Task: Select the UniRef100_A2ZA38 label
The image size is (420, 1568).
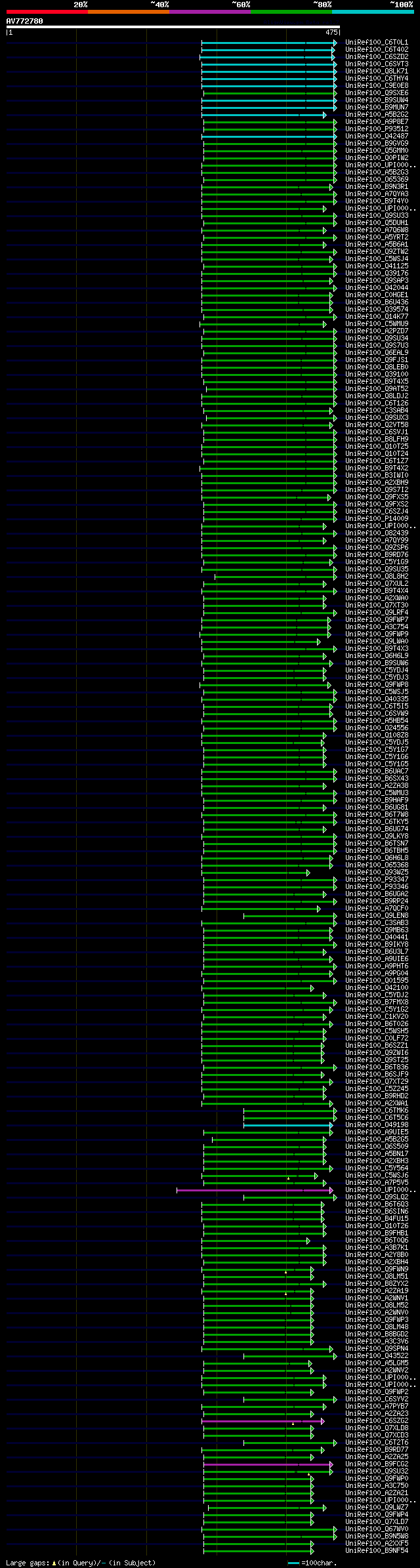Action: point(377,785)
